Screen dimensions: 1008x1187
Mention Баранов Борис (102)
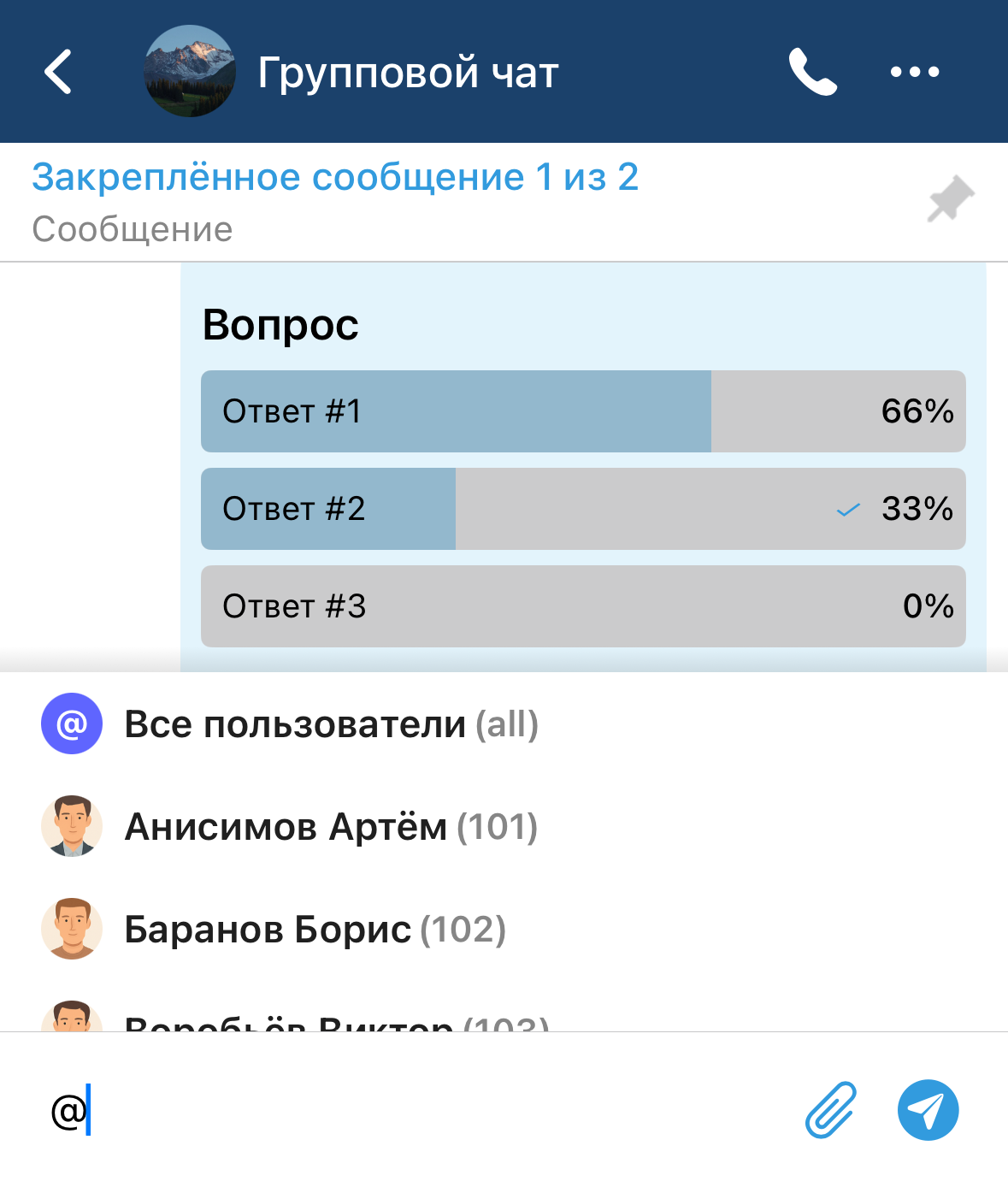315,930
